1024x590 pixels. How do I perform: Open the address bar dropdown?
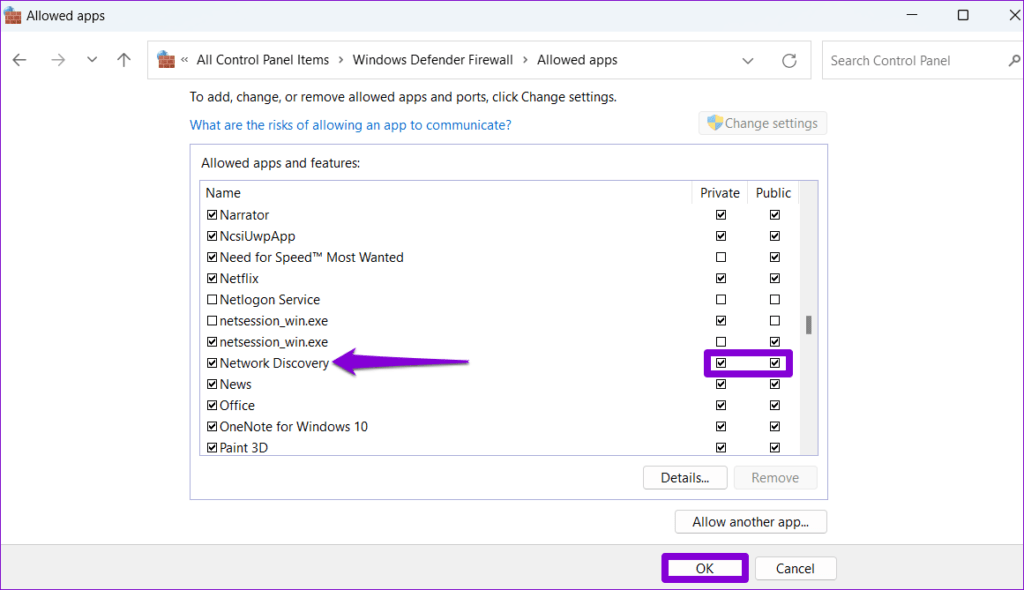[748, 60]
